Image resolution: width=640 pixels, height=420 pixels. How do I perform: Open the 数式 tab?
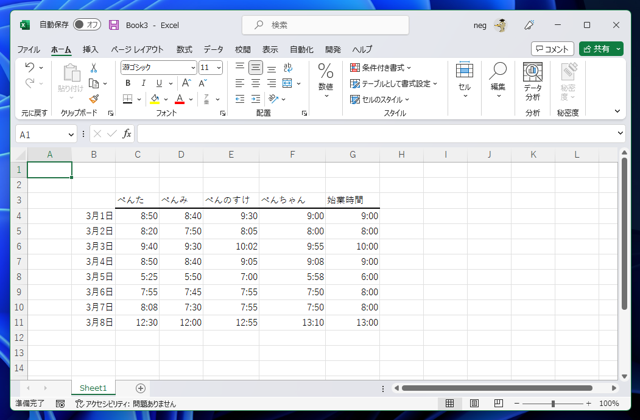coord(184,49)
